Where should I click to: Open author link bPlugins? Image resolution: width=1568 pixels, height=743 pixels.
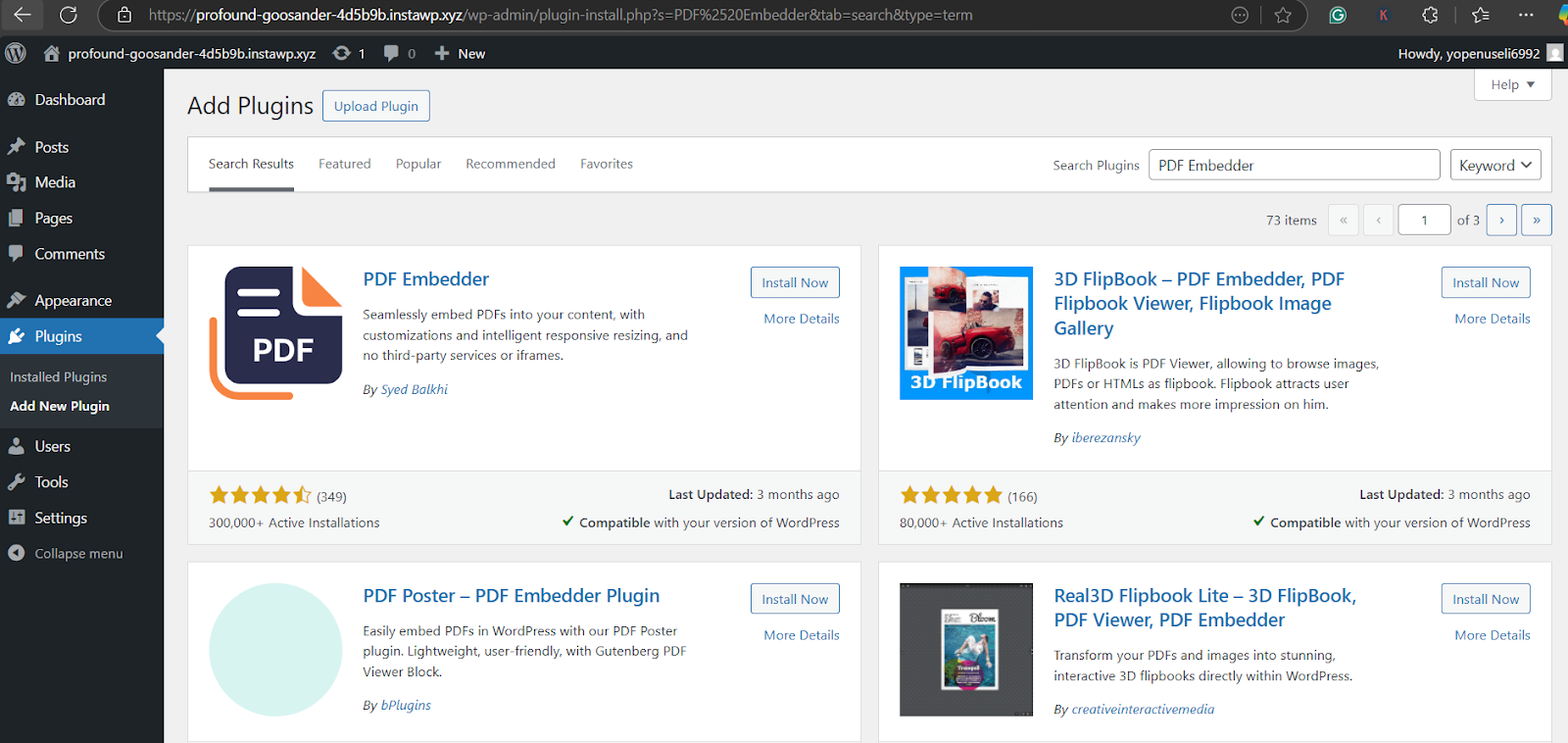pos(406,705)
